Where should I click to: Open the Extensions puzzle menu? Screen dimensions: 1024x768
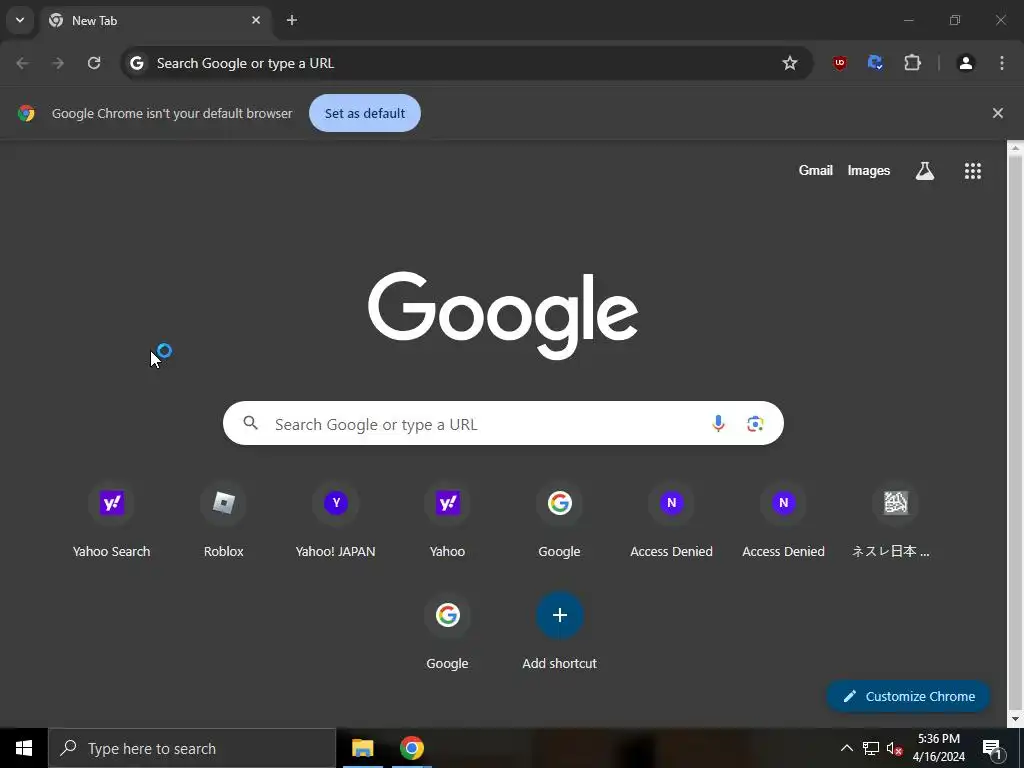click(x=912, y=63)
